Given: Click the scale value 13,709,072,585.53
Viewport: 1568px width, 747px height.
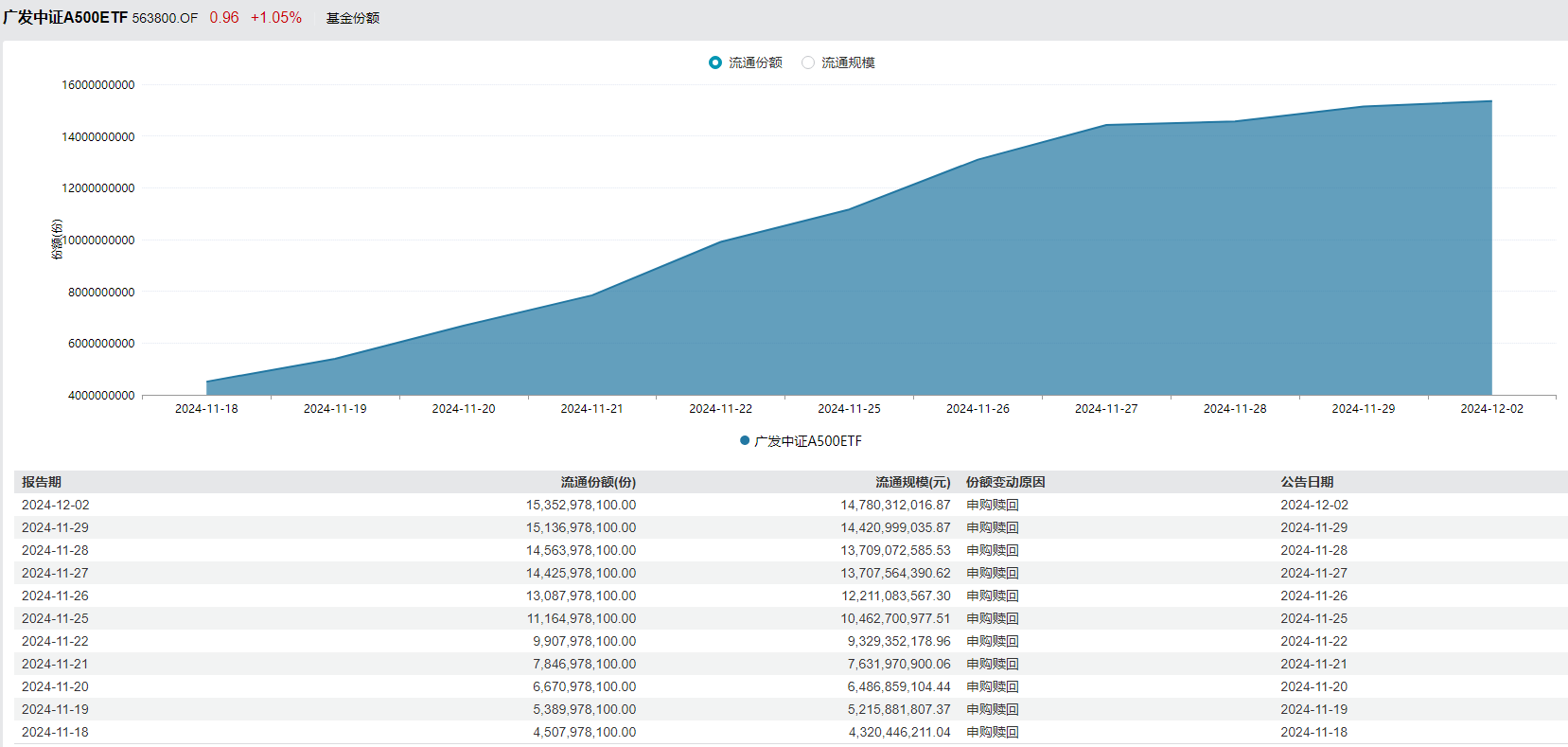Looking at the screenshot, I should (x=896, y=550).
